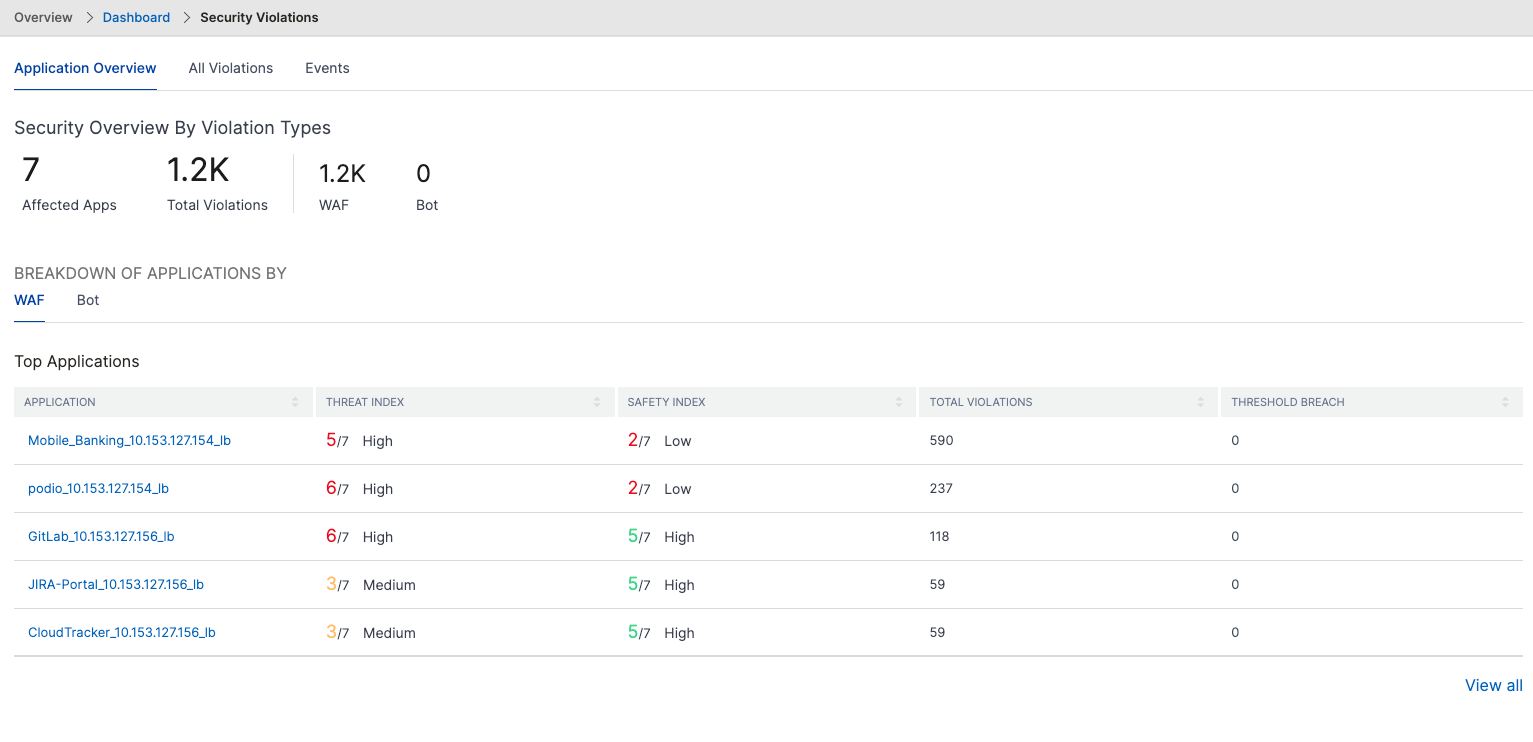Open the Application Overview tab
Viewport: 1533px width, 742px height.
[x=85, y=68]
